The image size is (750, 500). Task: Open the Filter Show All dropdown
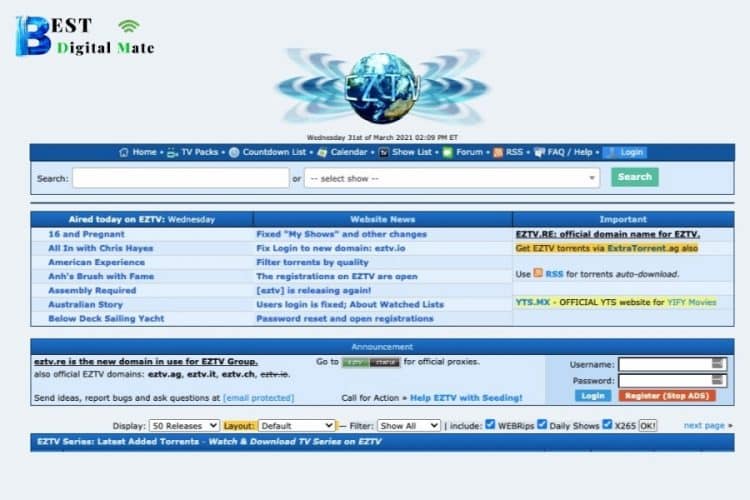pos(408,425)
